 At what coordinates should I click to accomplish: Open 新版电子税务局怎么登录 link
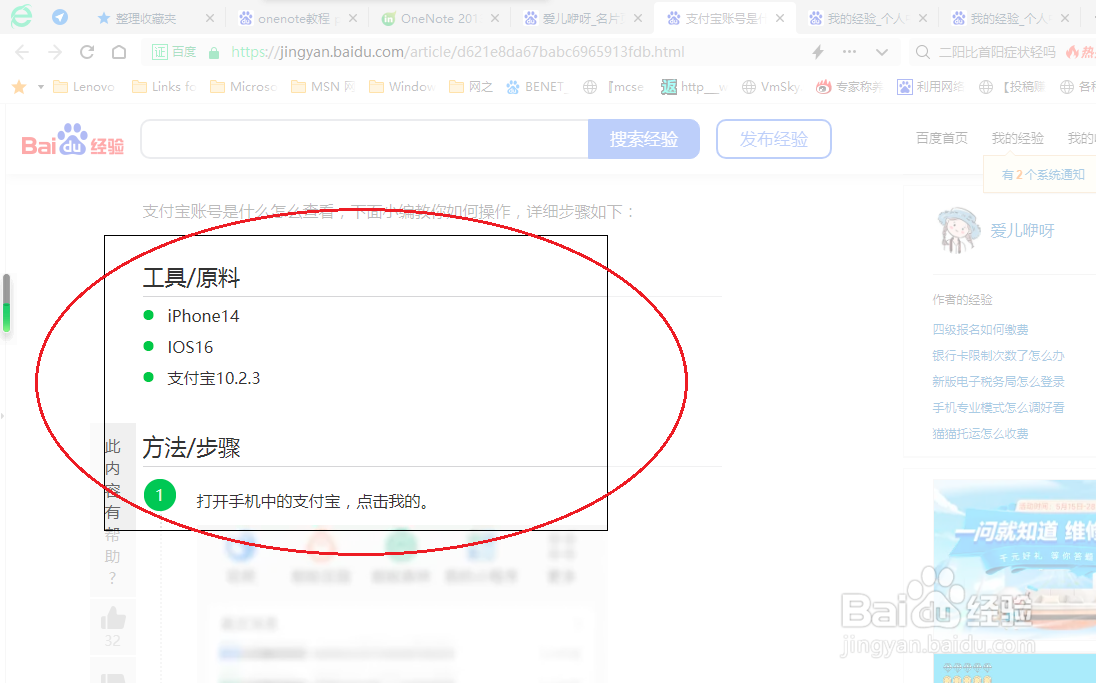998,381
